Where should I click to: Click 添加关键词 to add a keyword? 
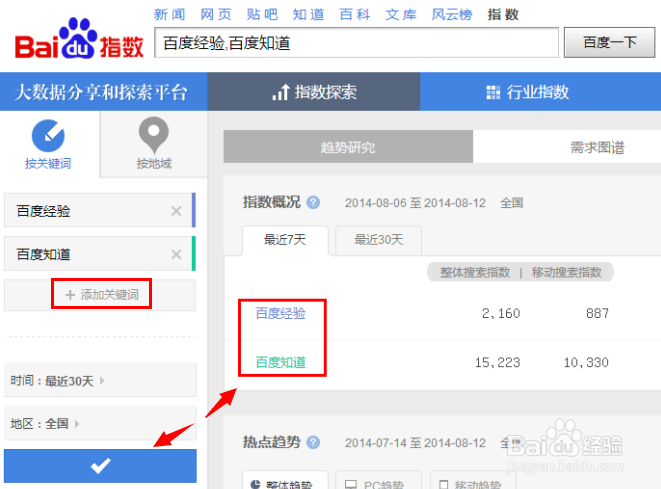102,294
